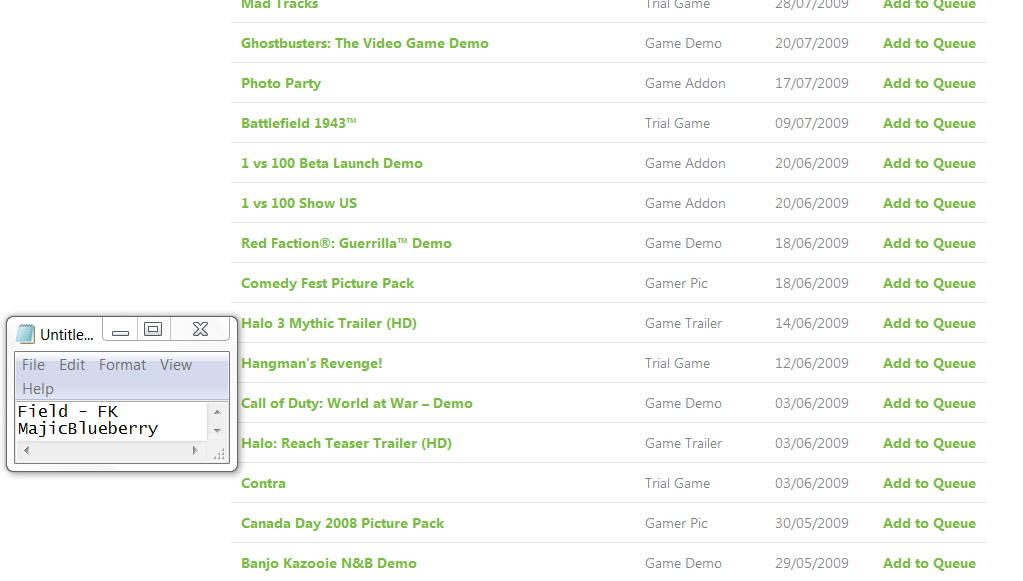Click the Notepad icon in the Untitled title bar
Viewport: 1023px width, 581px height.
(x=25, y=333)
